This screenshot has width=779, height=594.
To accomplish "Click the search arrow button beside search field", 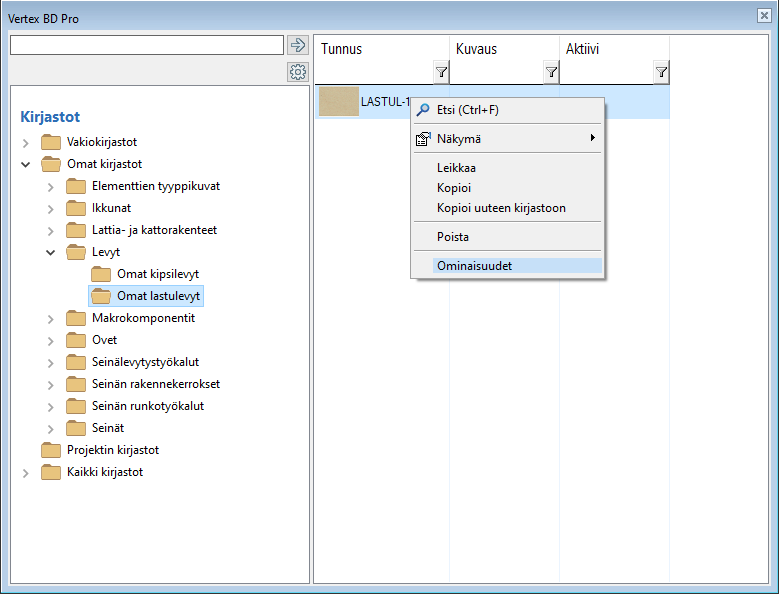I will [297, 45].
